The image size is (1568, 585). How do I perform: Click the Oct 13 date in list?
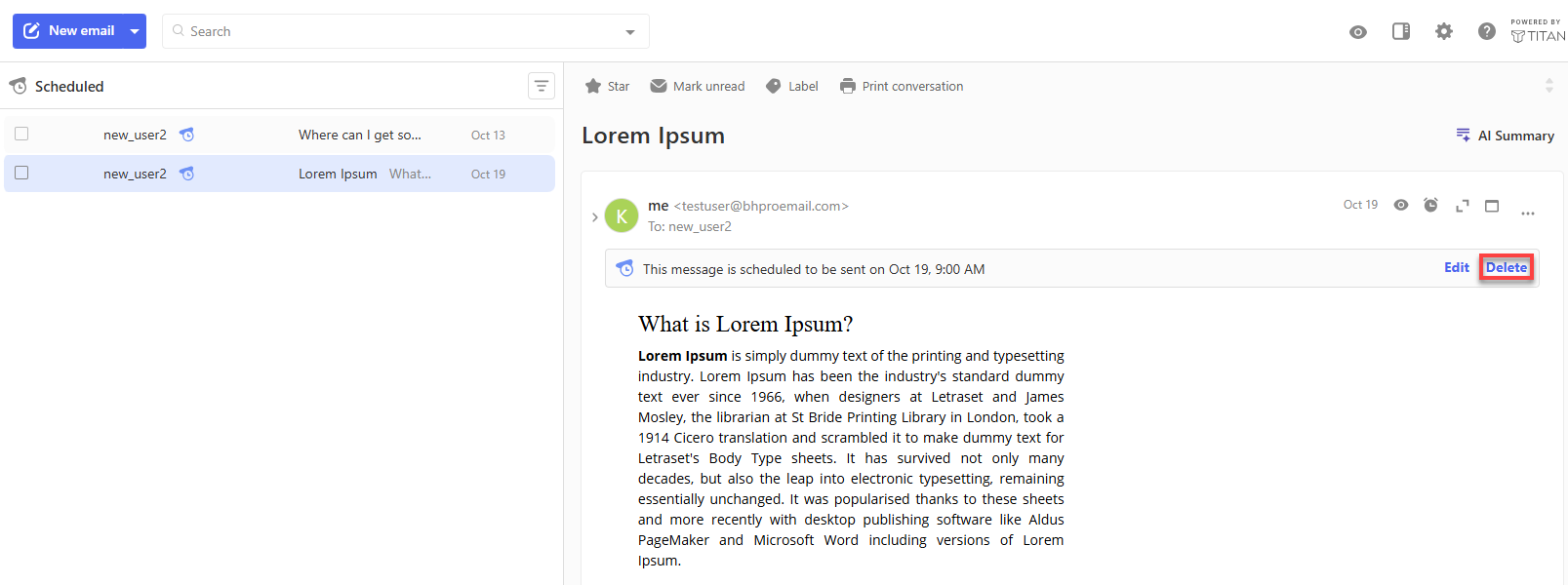click(488, 136)
